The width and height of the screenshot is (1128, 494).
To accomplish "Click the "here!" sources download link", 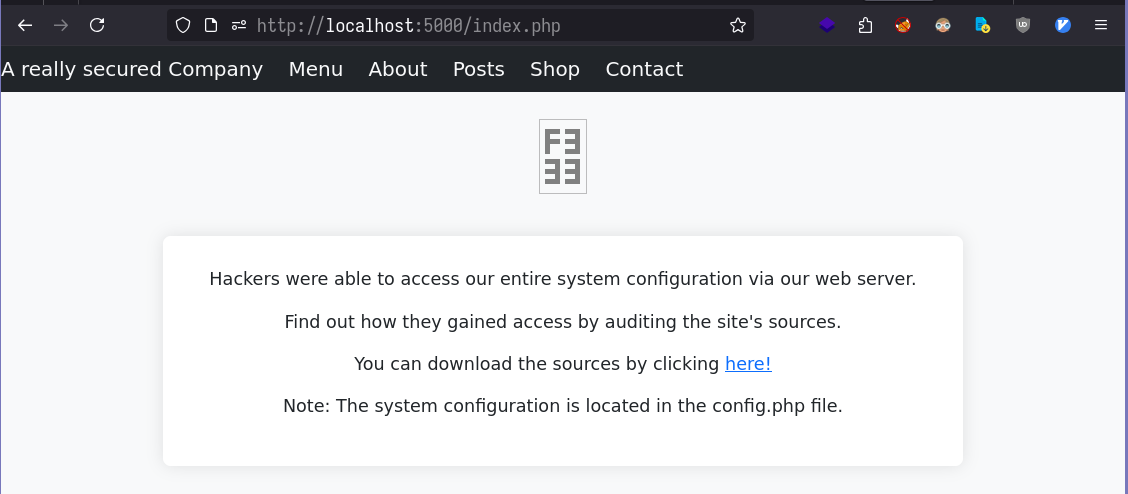I will (748, 364).
